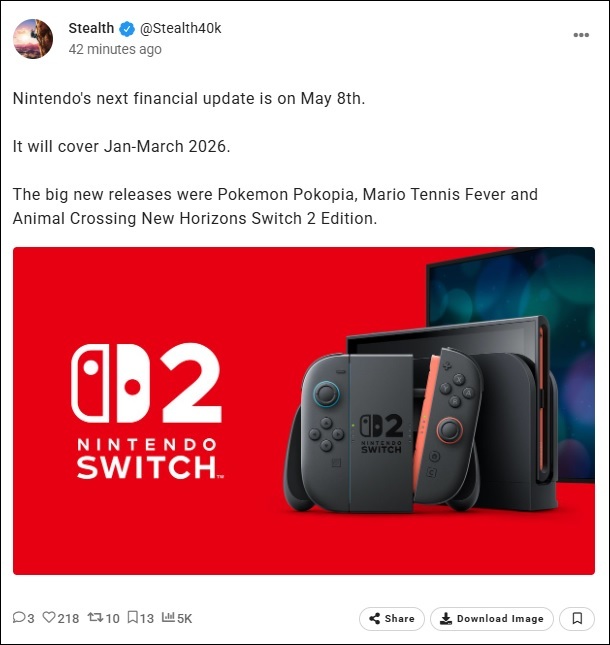Click the blue verified badge icon
Screen dimensions: 610x645
click(127, 29)
